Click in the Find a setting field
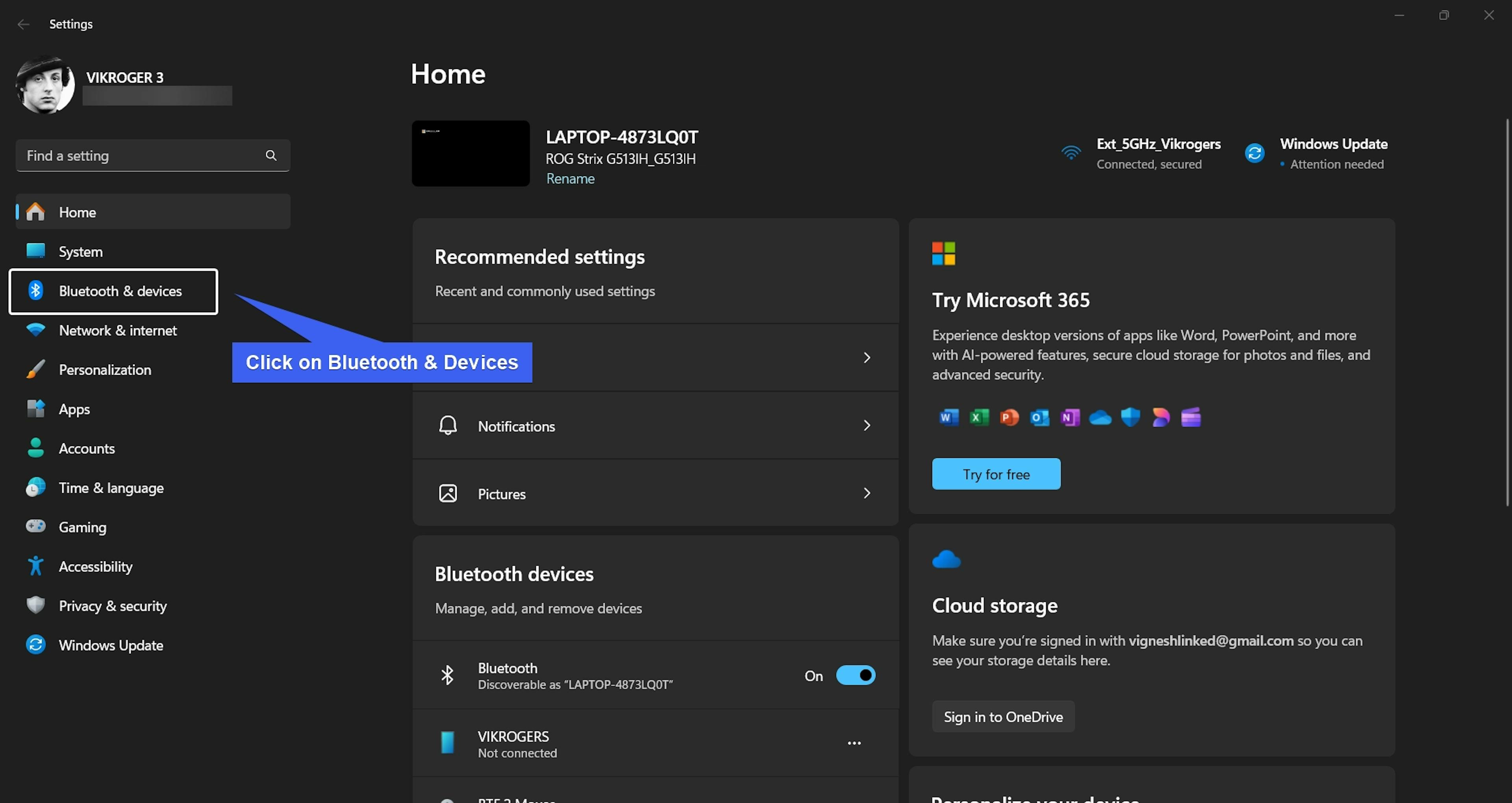This screenshot has width=1512, height=803. (141, 155)
